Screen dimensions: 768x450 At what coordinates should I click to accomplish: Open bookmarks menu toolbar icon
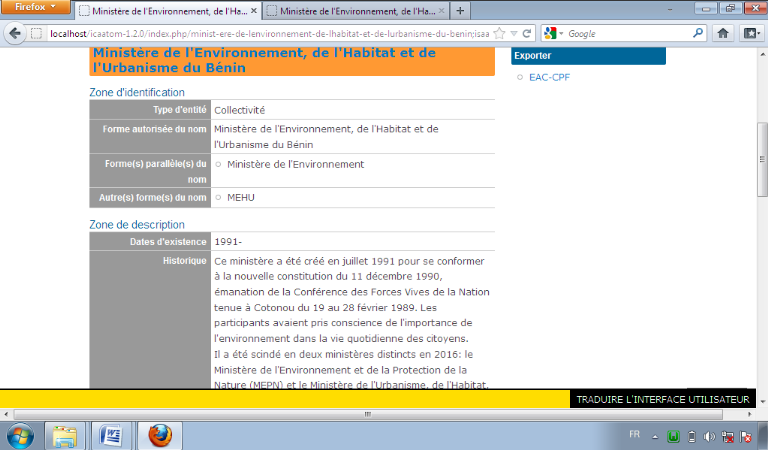pyautogui.click(x=752, y=33)
